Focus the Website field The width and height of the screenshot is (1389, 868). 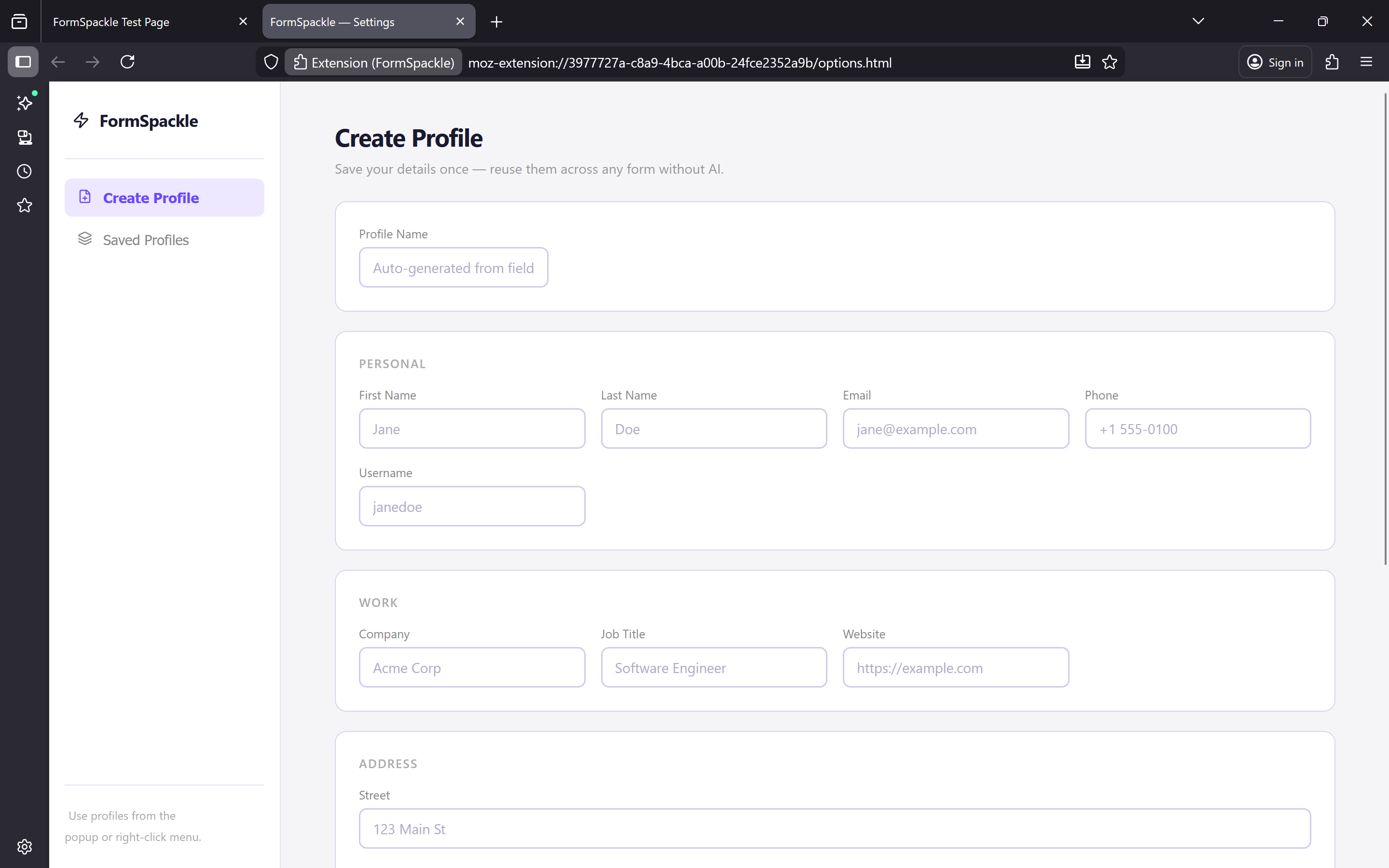tap(956, 668)
